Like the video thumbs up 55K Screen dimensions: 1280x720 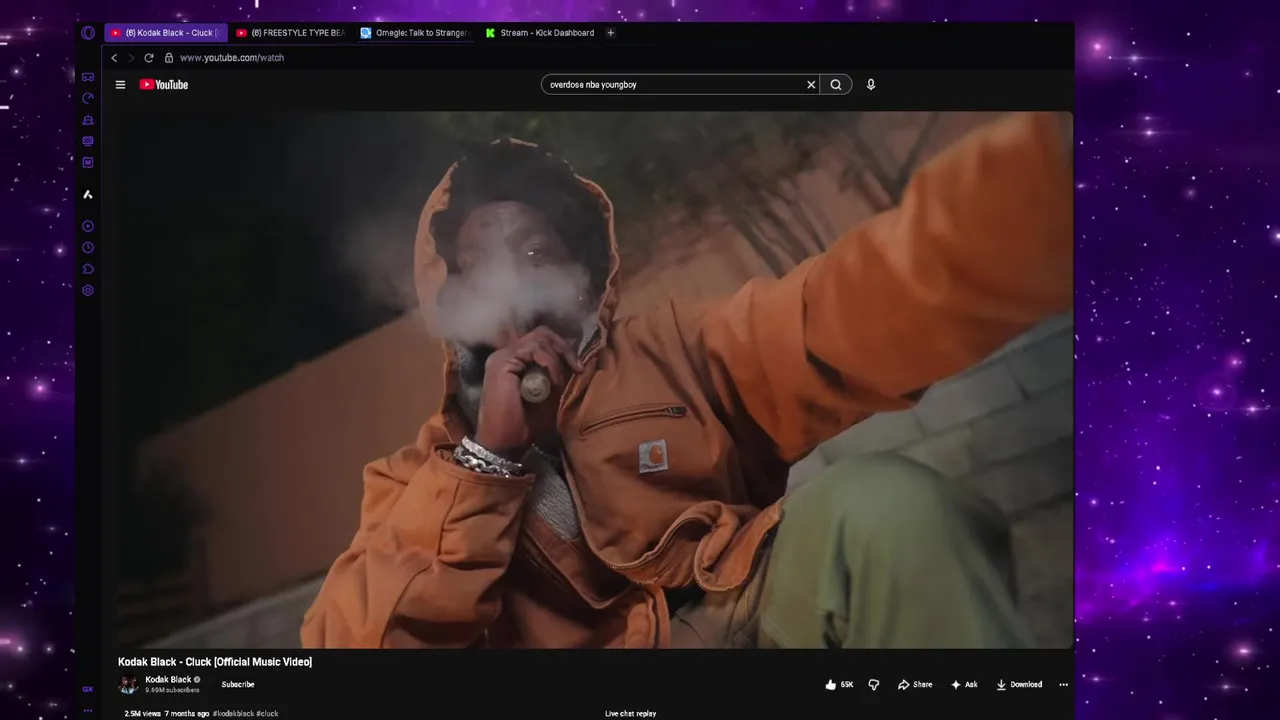click(839, 685)
